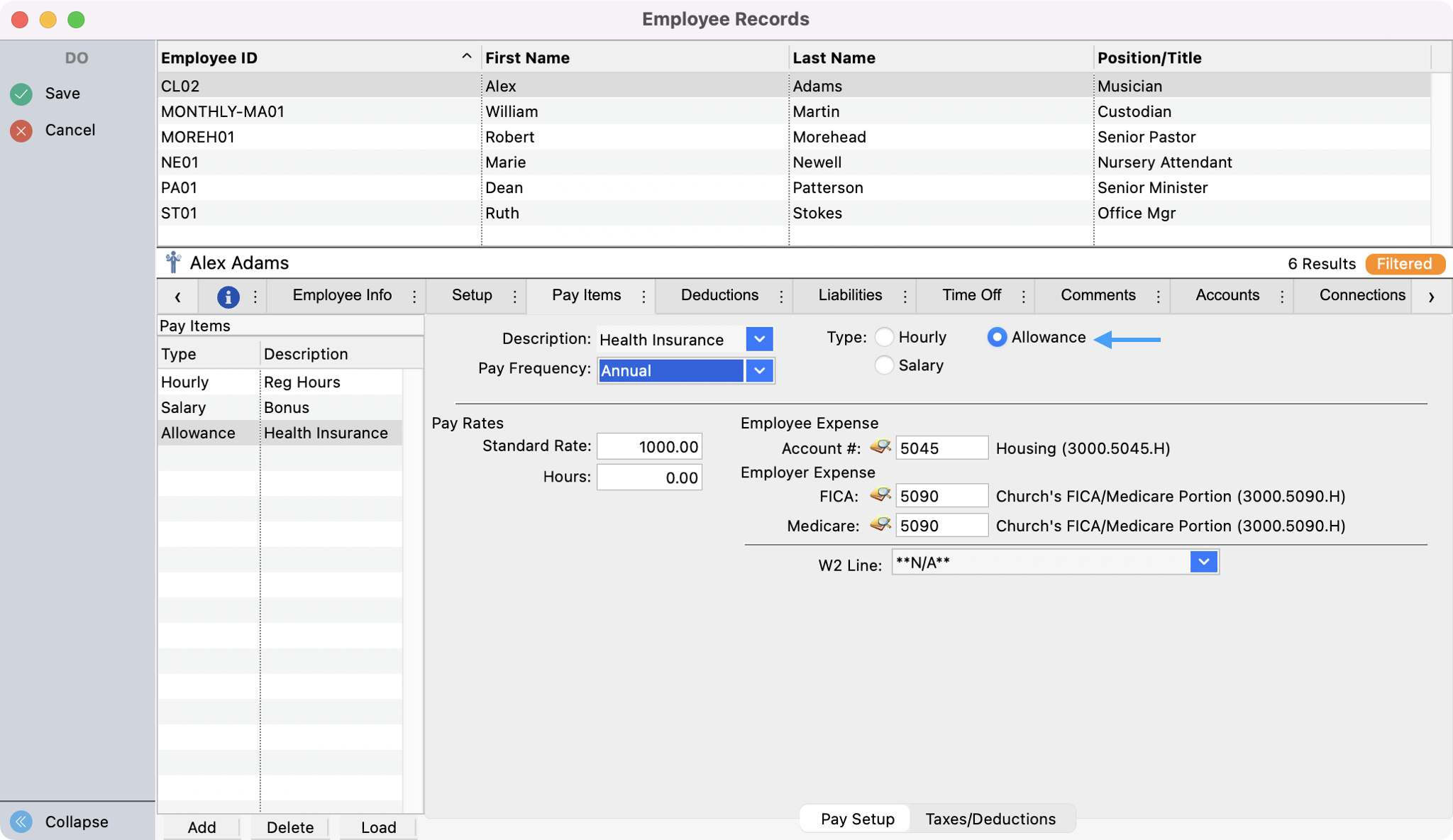Open the Taxes/Deductions bottom tab
Viewport: 1453px width, 840px height.
(x=990, y=819)
